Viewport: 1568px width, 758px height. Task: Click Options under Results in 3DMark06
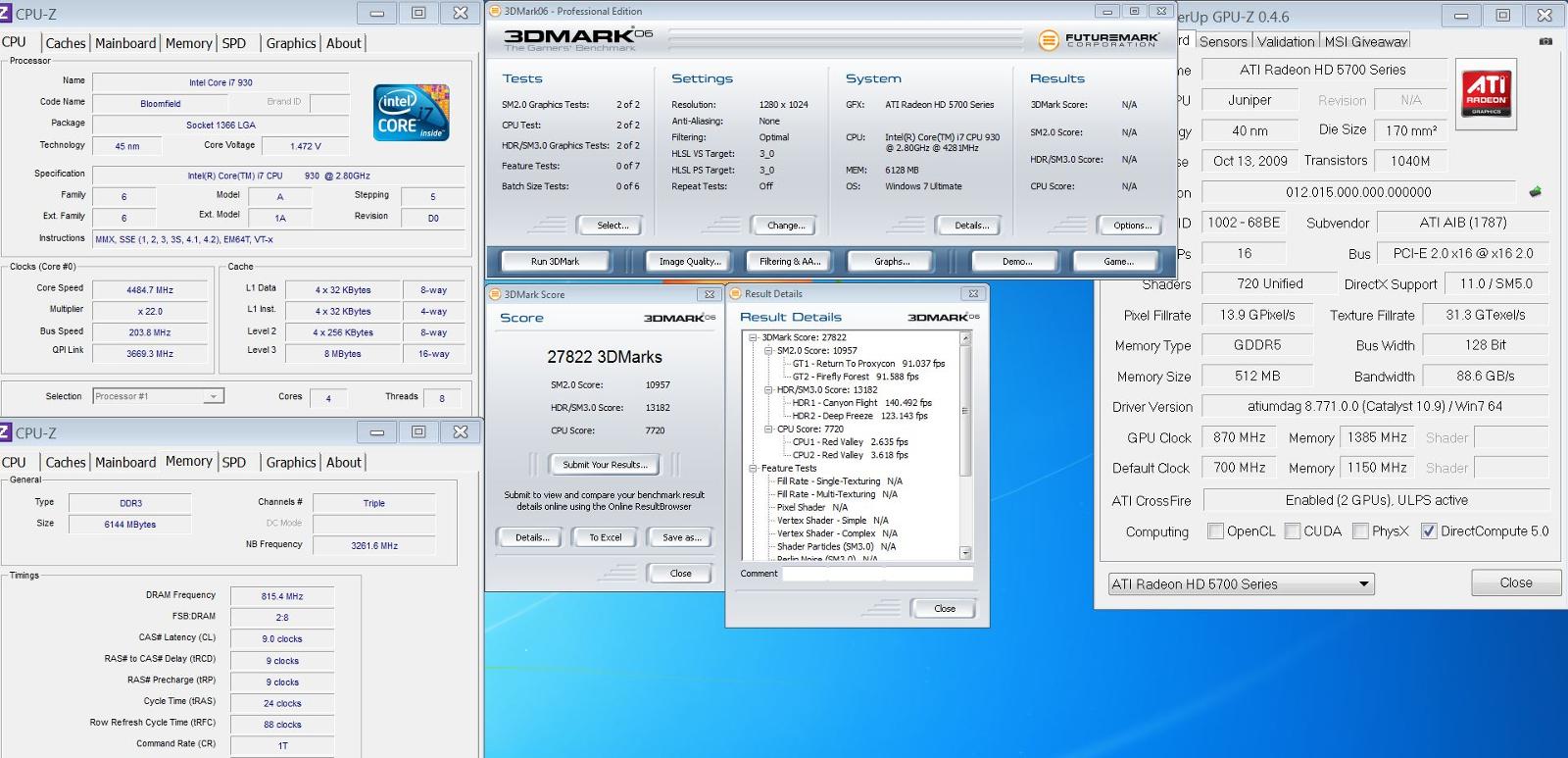click(1132, 226)
